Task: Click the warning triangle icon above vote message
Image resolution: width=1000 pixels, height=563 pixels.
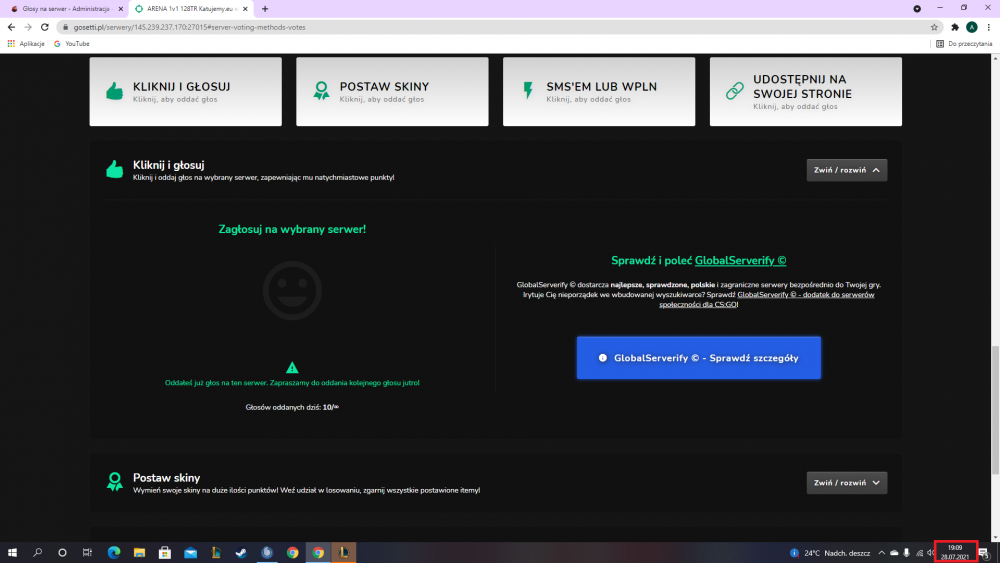Action: pos(292,367)
